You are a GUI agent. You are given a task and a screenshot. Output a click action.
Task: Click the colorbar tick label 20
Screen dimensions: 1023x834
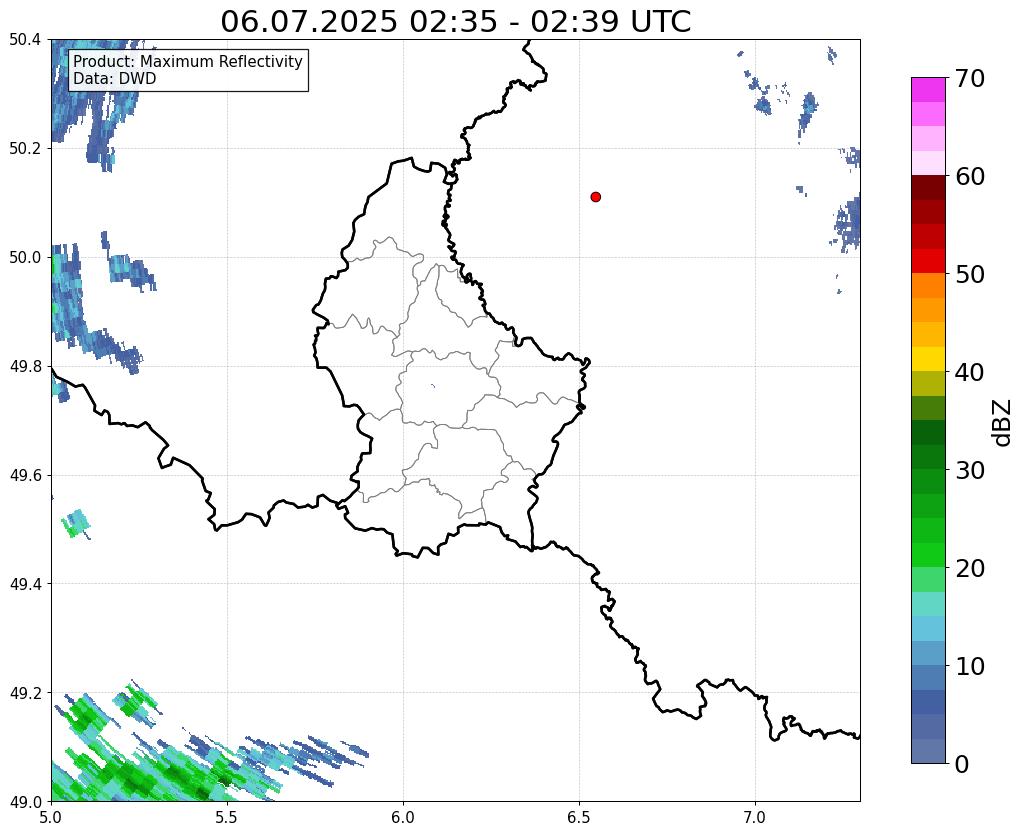coord(969,568)
